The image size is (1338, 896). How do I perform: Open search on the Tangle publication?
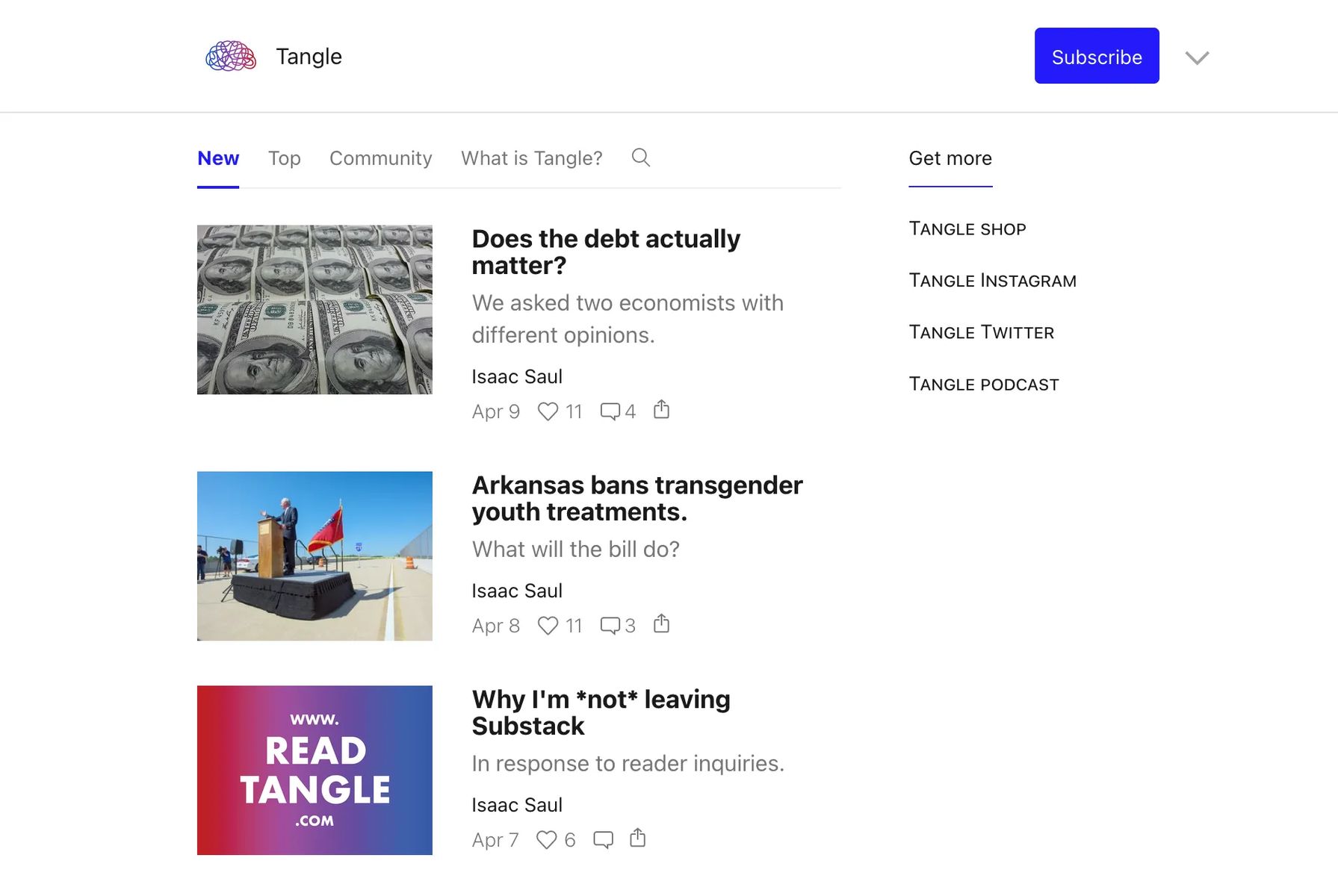point(640,158)
